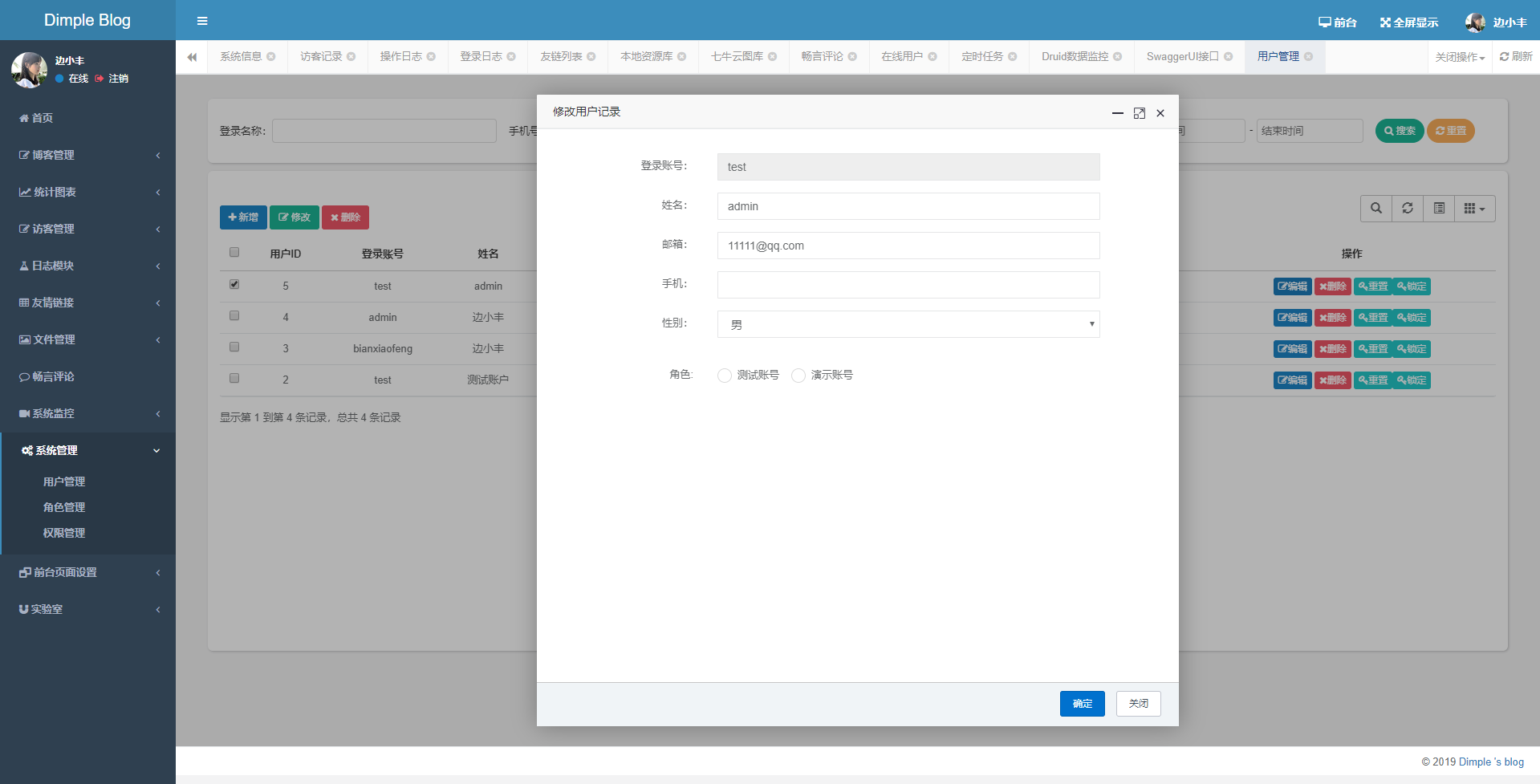Close the 操作日志 tab with its x icon
The image size is (1540, 784).
click(431, 56)
